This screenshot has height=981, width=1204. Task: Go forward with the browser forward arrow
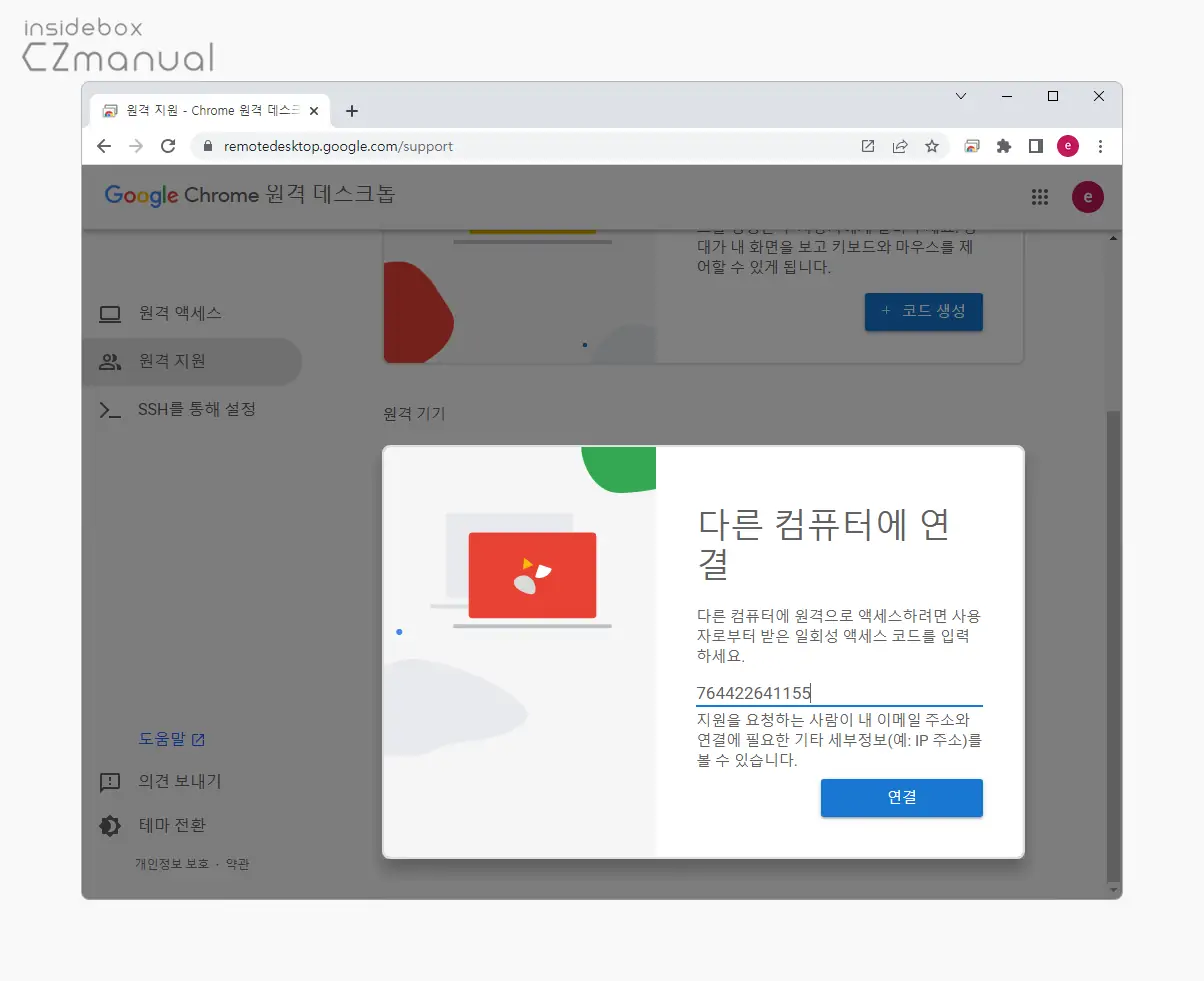136,146
